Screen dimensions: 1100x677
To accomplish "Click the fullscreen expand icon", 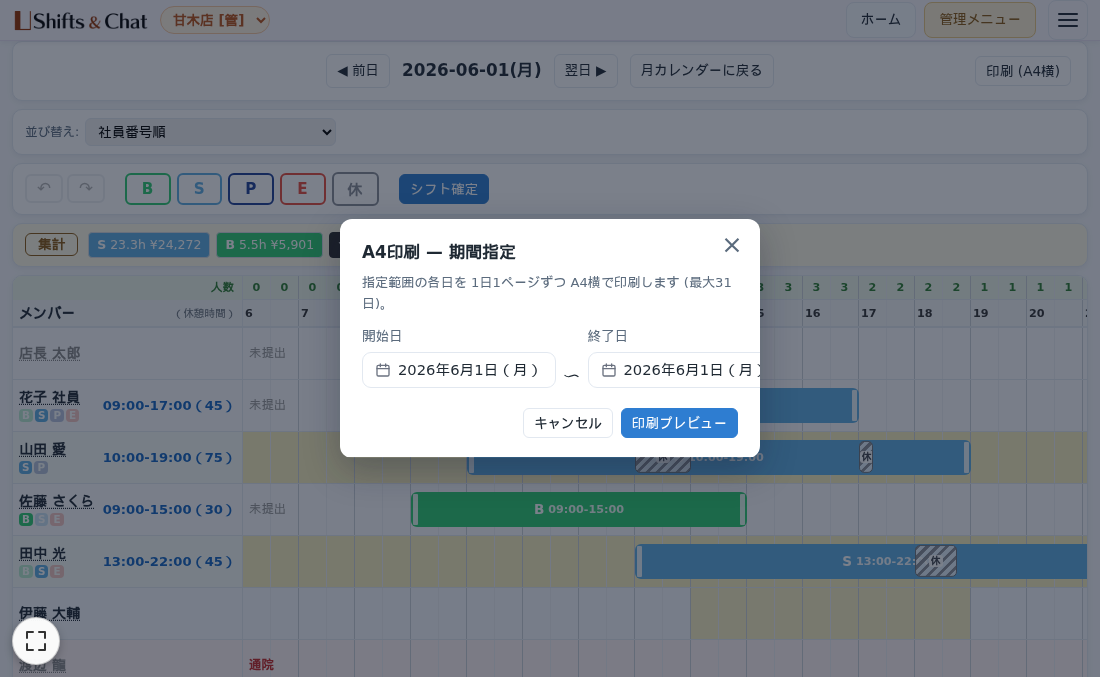I will coord(36,641).
